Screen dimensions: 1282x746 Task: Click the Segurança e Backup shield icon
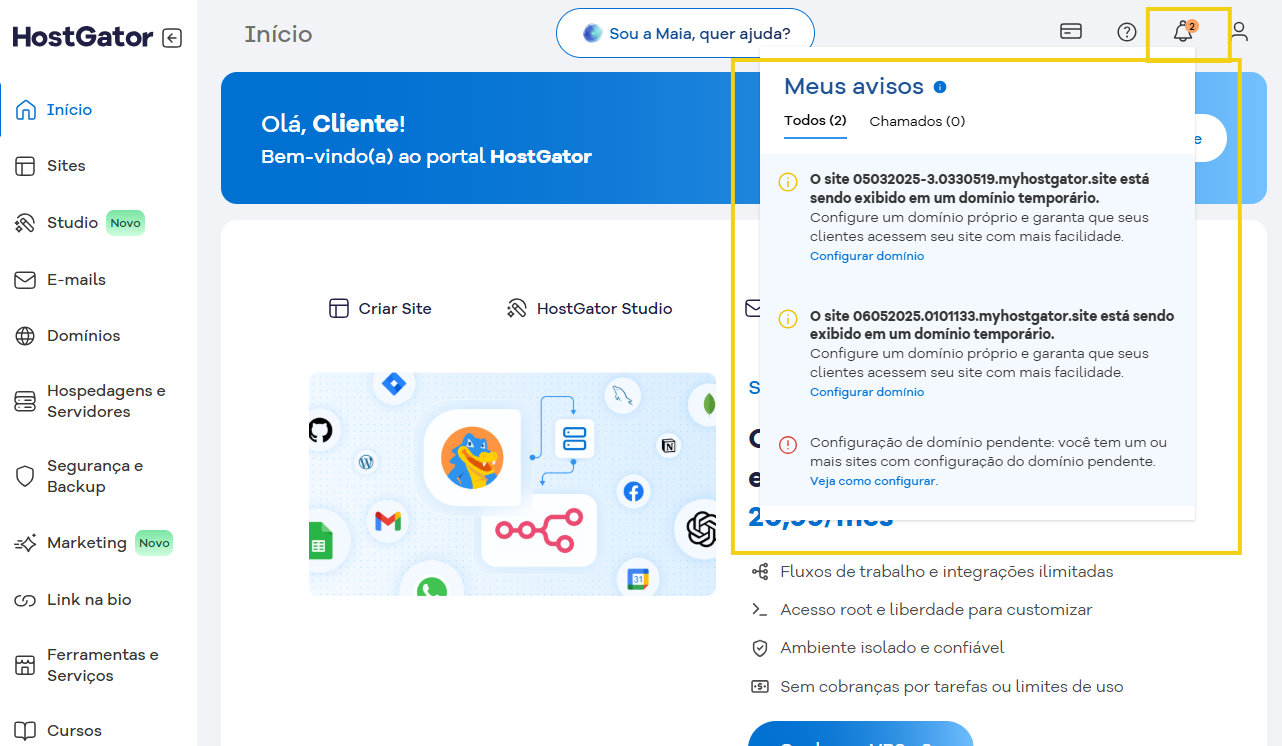coord(25,477)
